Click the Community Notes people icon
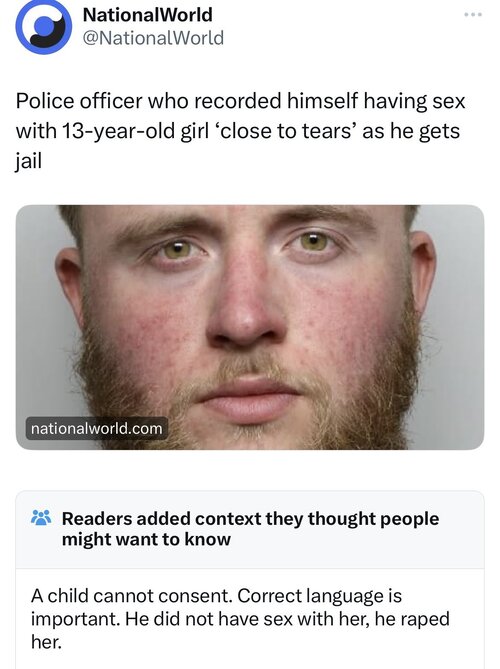Viewport: 500px width, 669px height. (x=41, y=518)
